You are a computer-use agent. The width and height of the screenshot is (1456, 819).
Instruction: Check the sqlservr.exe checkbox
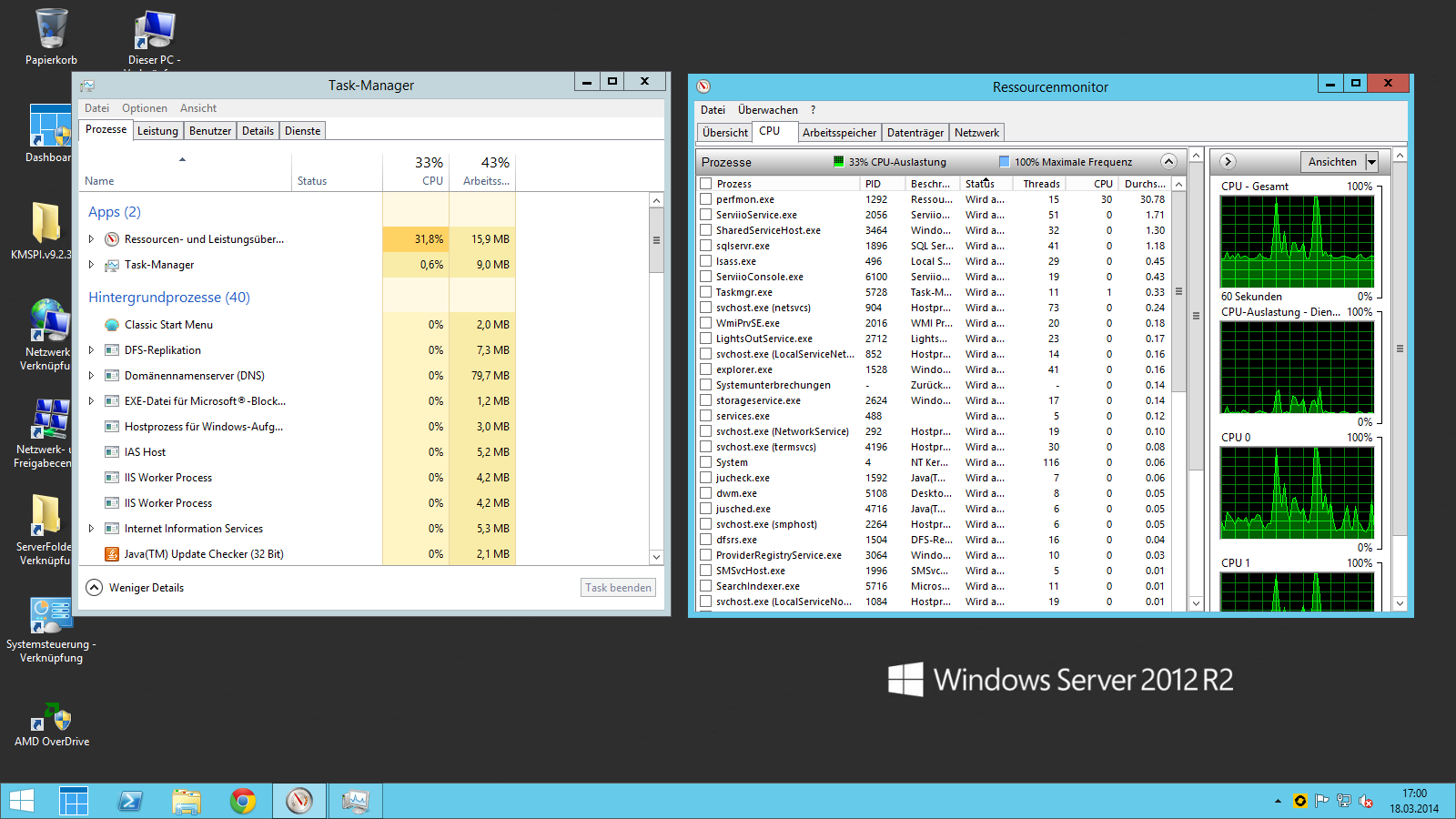(705, 246)
